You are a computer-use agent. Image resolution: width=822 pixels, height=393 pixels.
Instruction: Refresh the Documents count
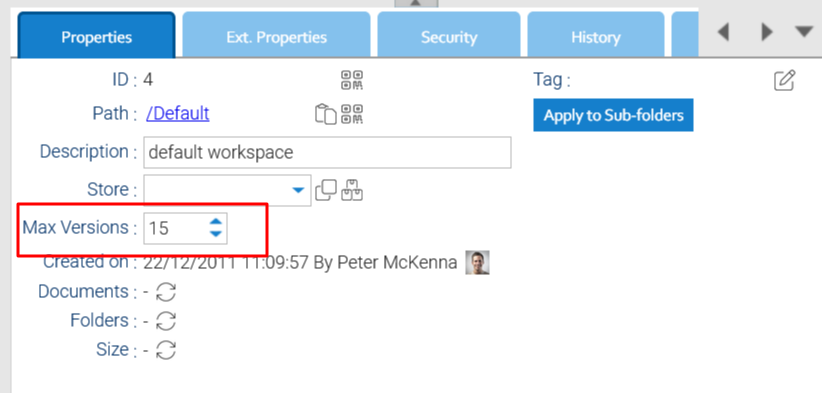(x=166, y=292)
